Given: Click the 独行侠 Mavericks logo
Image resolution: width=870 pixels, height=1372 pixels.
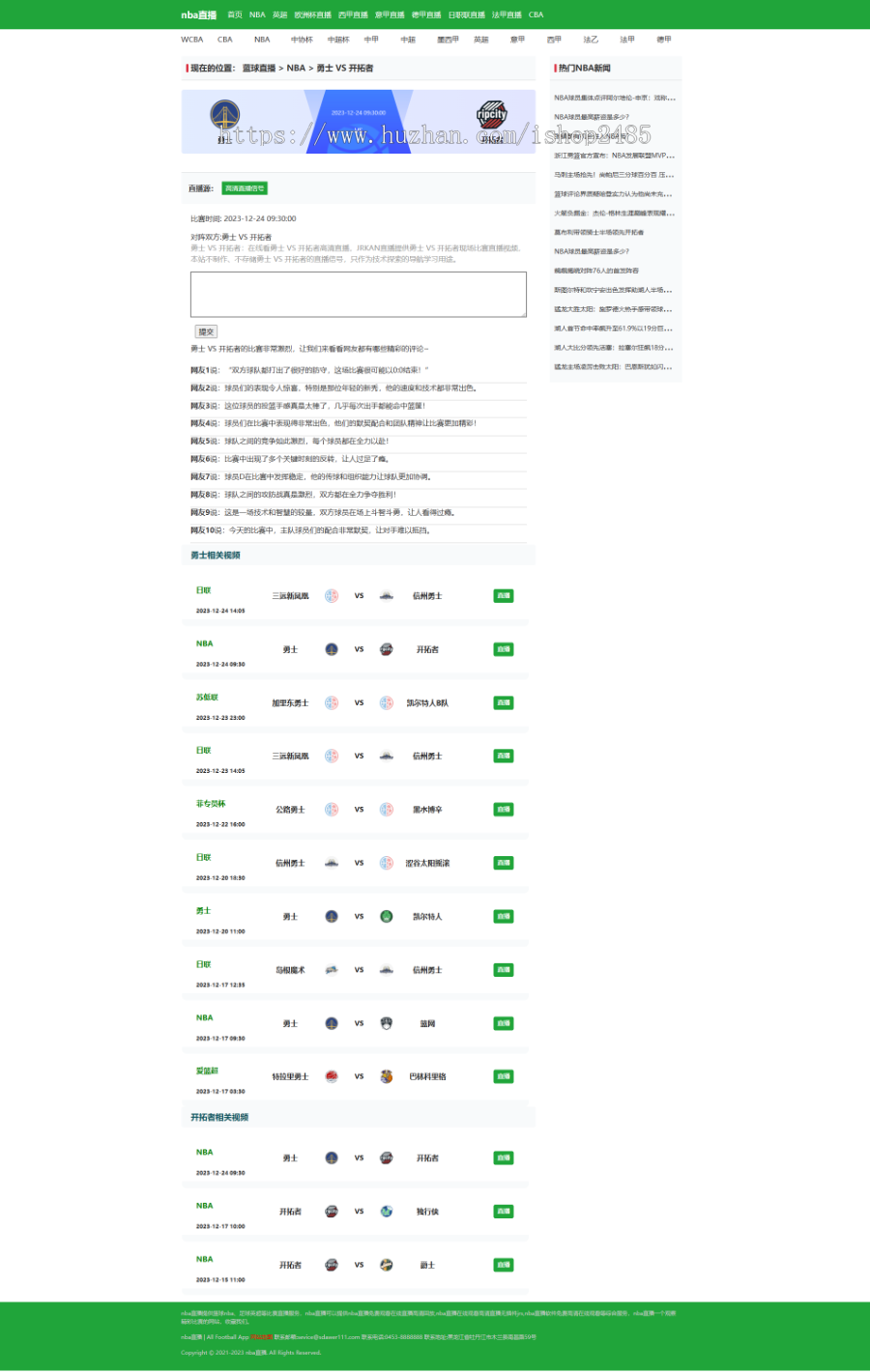Looking at the screenshot, I should coord(386,1211).
